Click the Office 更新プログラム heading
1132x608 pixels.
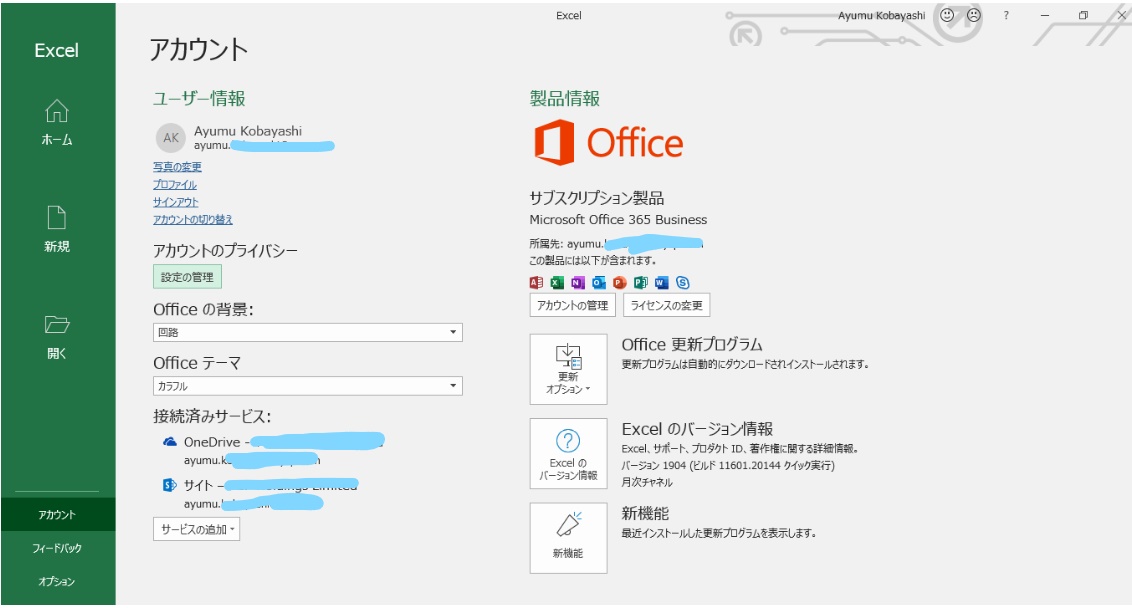tap(692, 344)
